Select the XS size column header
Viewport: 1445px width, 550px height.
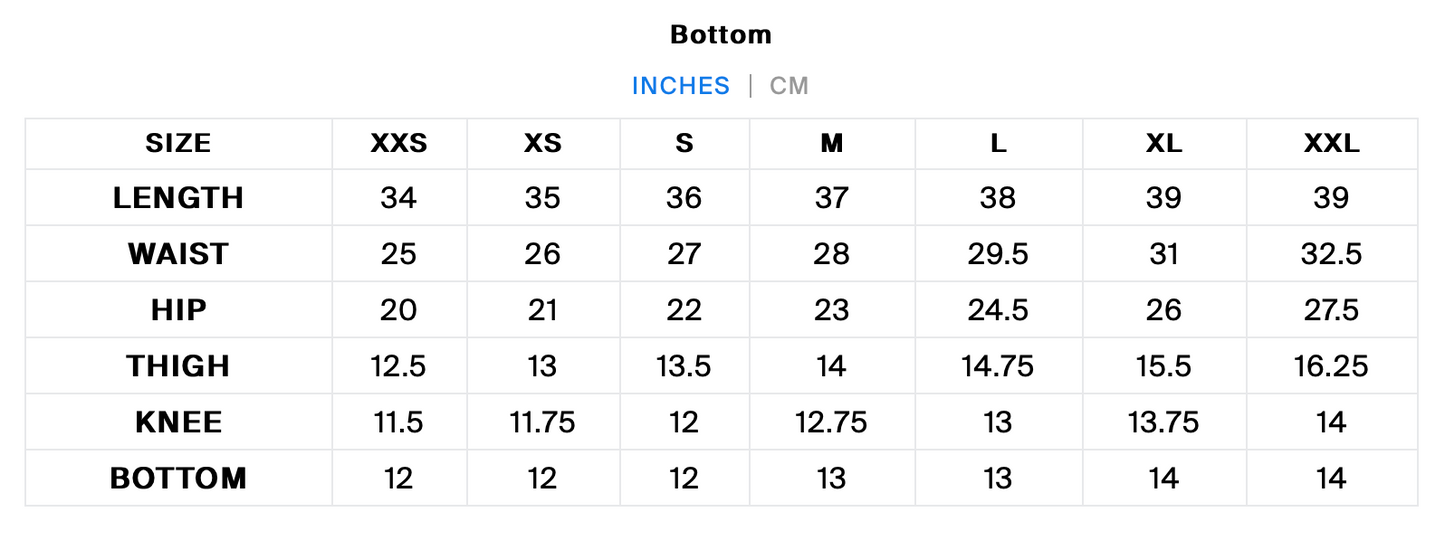[543, 144]
